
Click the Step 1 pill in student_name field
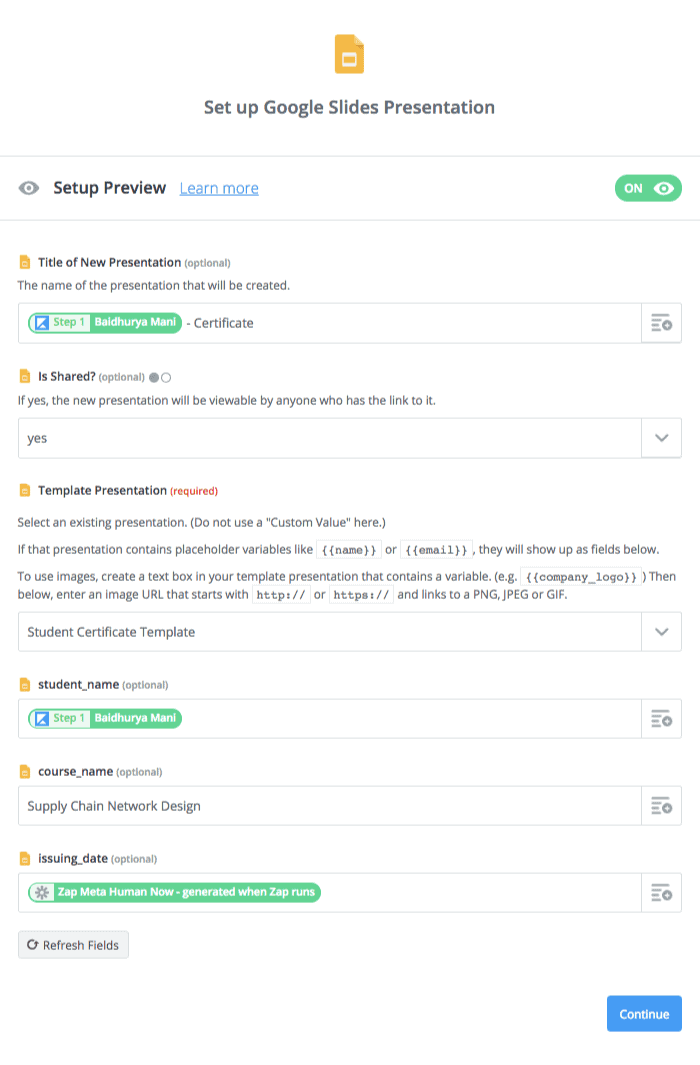pos(106,718)
